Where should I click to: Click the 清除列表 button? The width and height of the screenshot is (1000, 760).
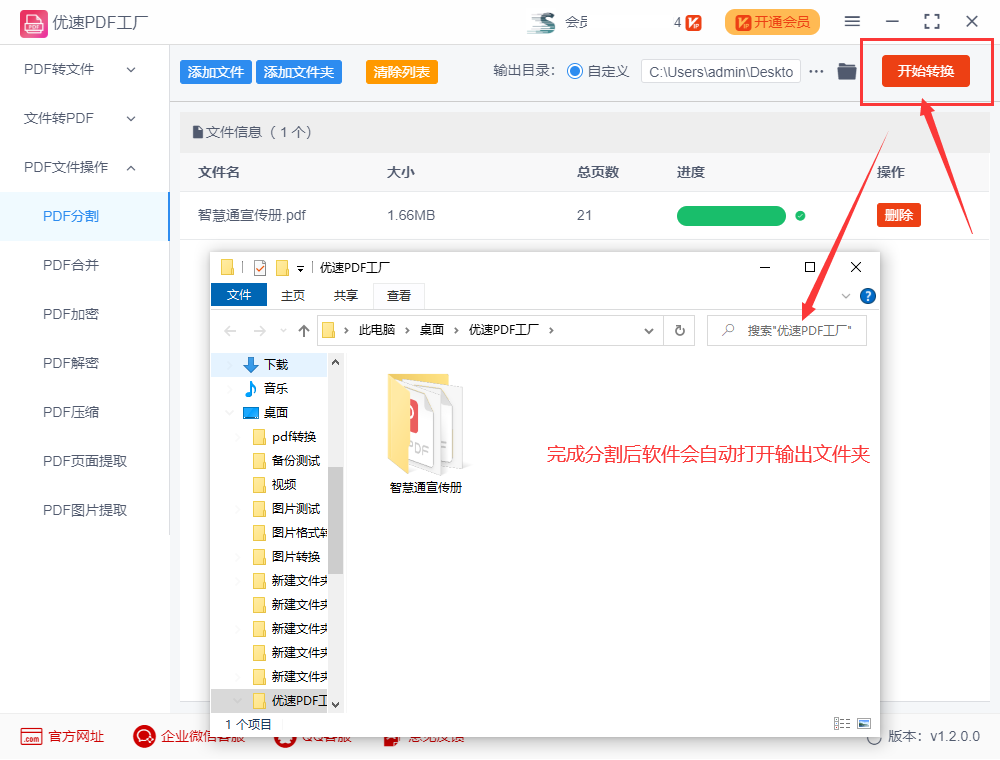(401, 72)
